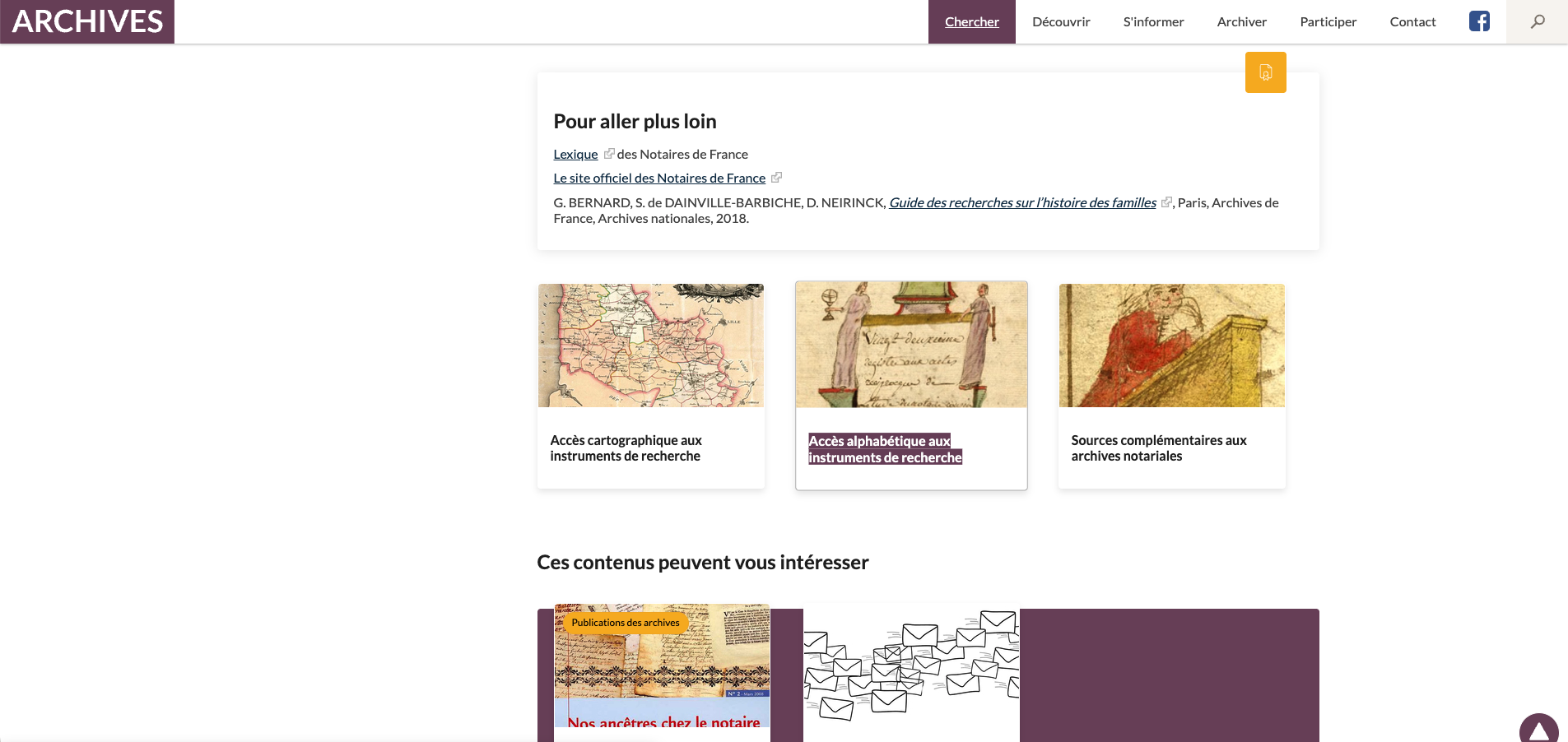Open Accès alphabétique aux instruments de recherche

[885, 449]
